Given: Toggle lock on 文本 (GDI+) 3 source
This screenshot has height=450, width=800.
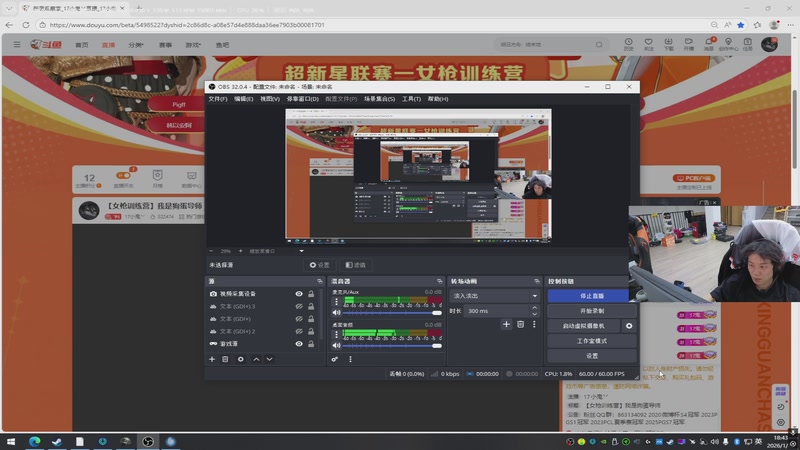Looking at the screenshot, I should pos(311,307).
